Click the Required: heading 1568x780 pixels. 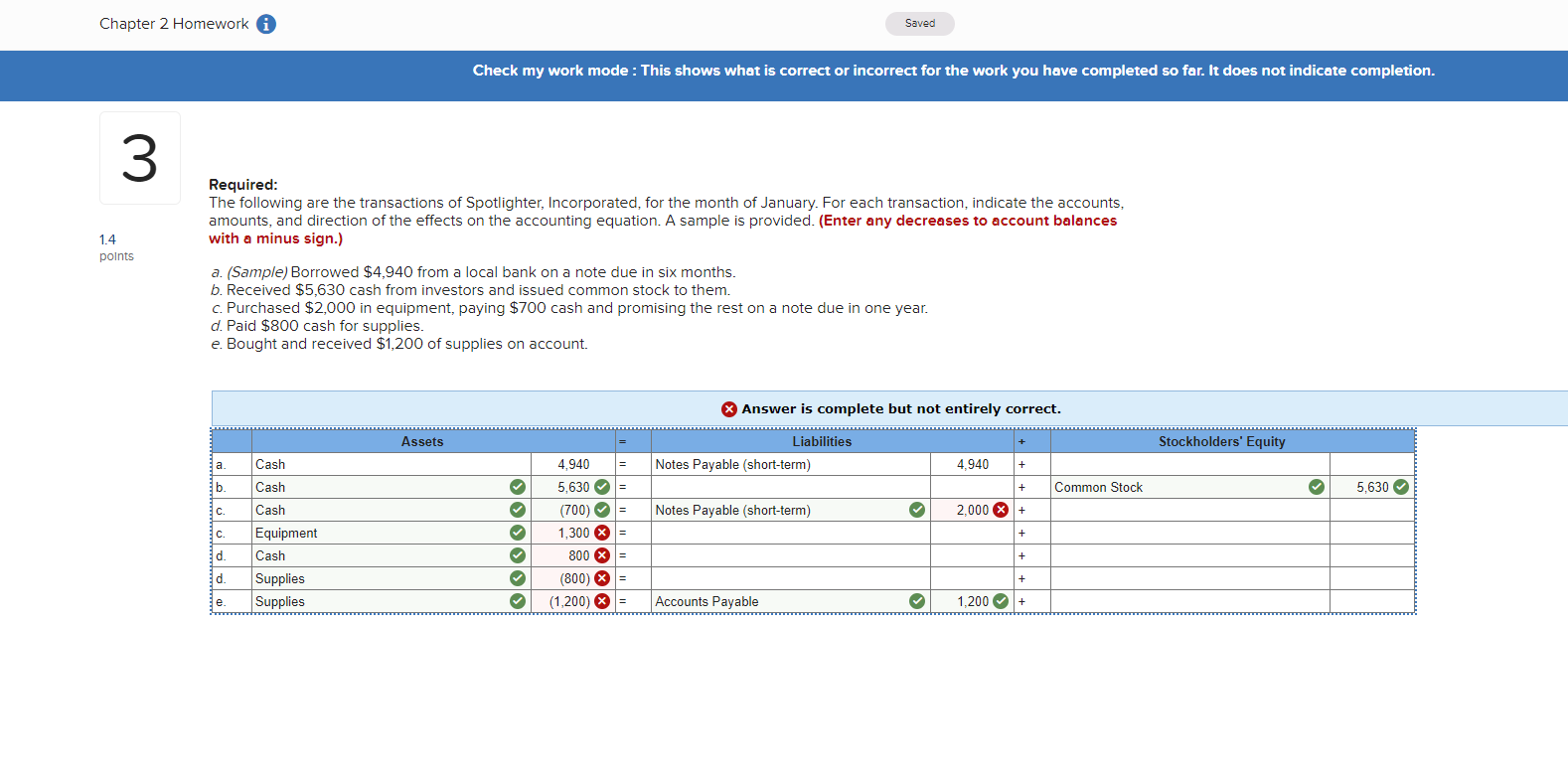243,185
